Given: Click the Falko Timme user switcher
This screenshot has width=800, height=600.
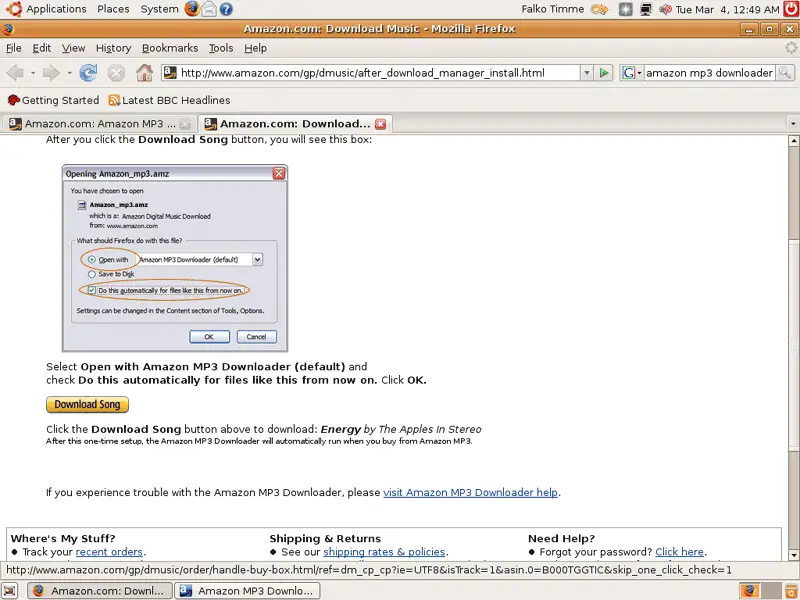Looking at the screenshot, I should [x=553, y=9].
